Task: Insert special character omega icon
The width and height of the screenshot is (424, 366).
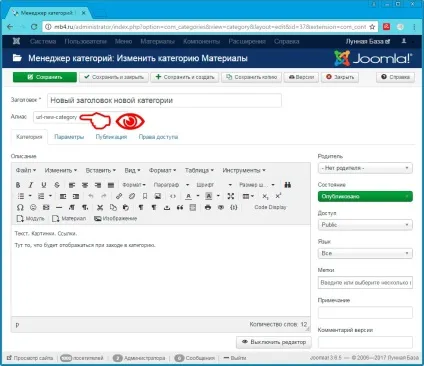Action: click(20, 207)
